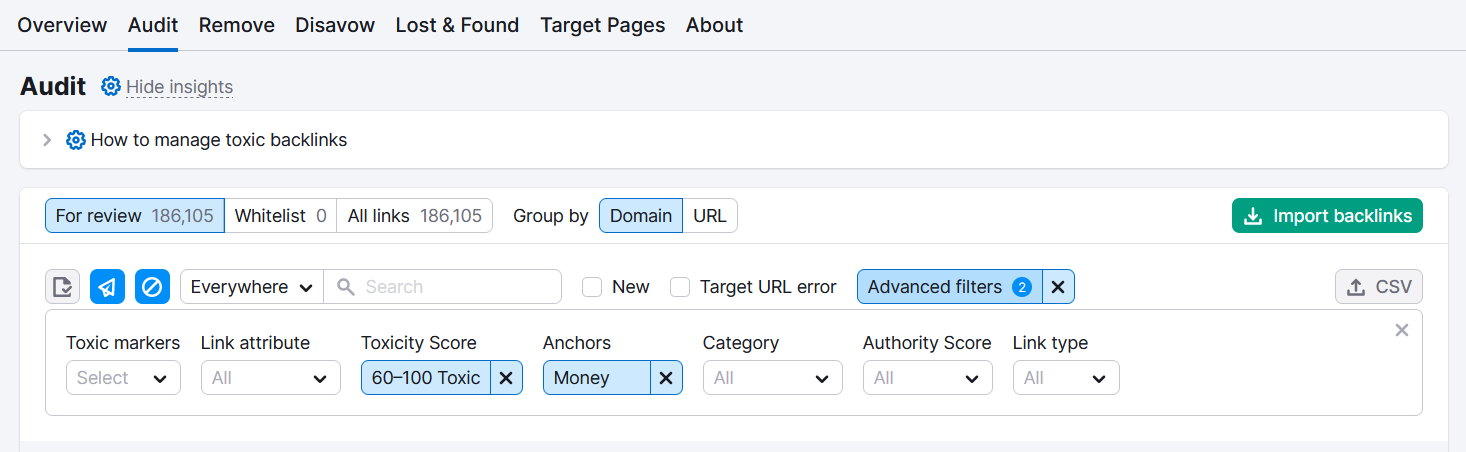Clear the Money anchors filter

tap(666, 378)
